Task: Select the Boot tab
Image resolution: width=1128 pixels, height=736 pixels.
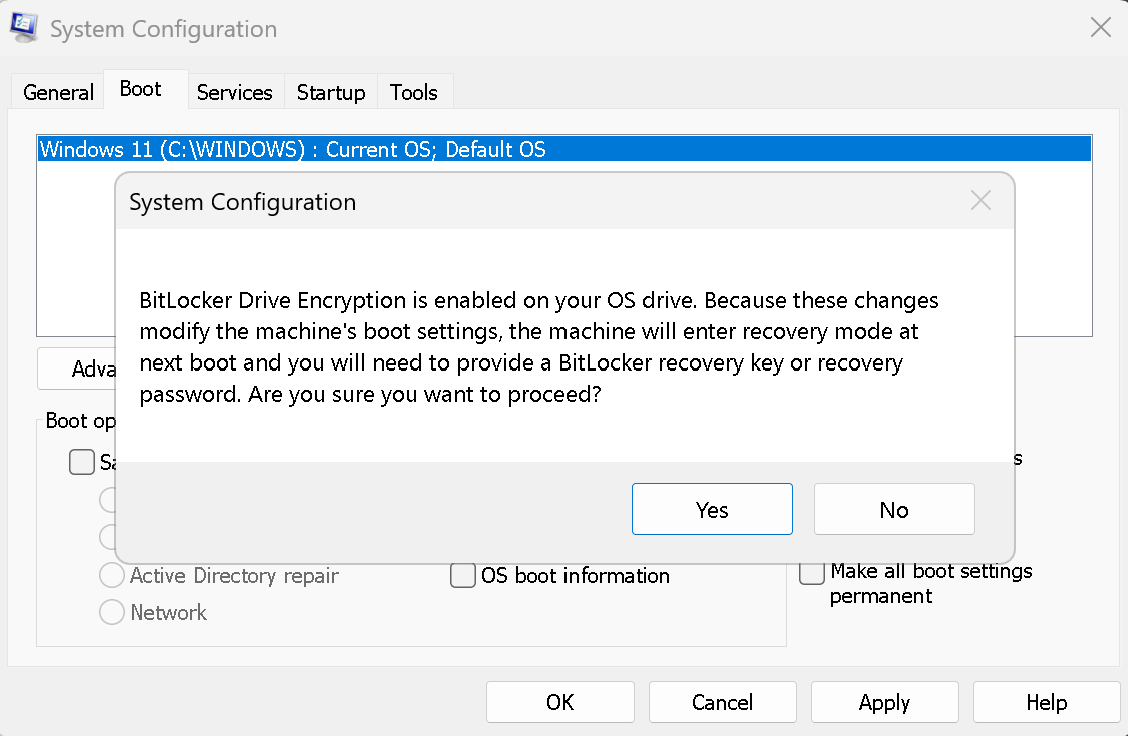Action: click(x=140, y=89)
